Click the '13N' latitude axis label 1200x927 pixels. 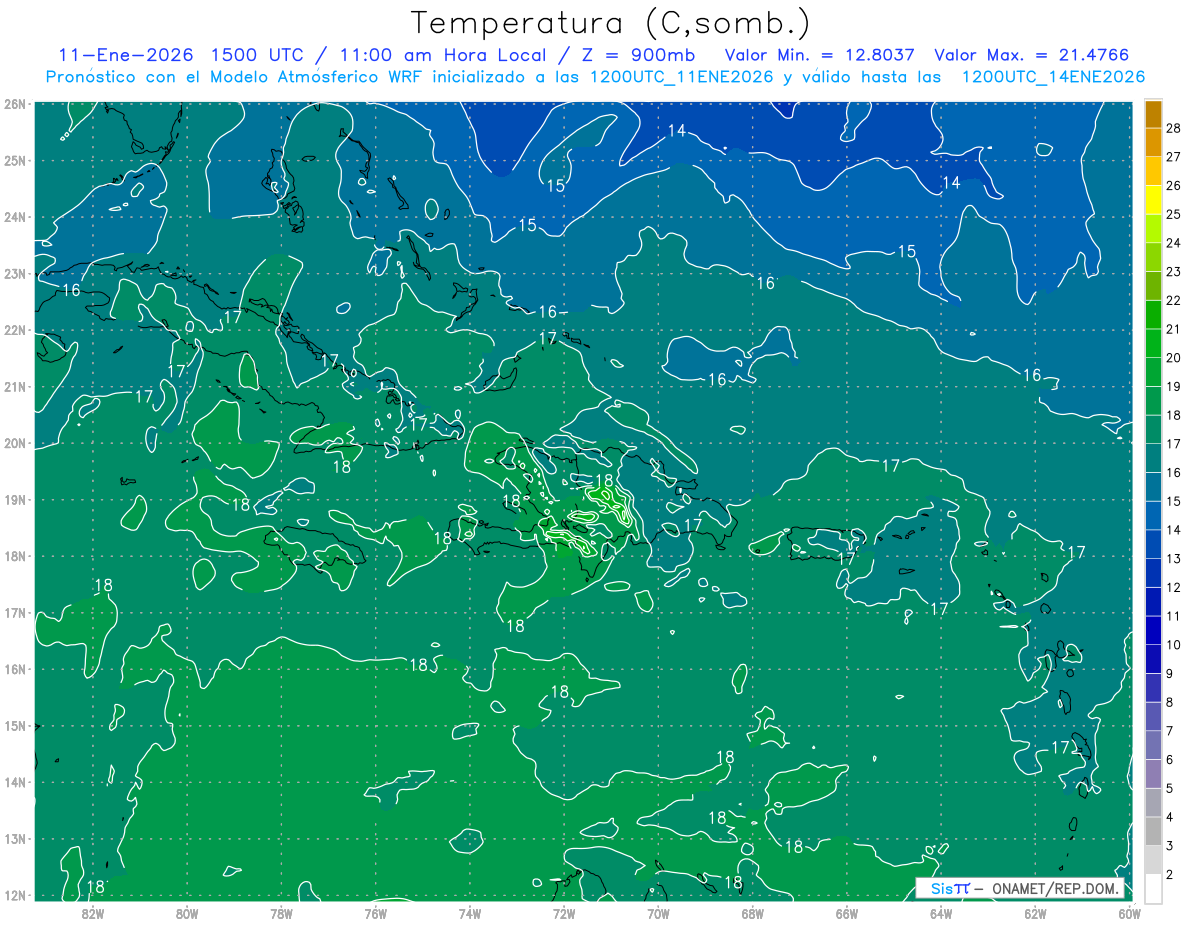pyautogui.click(x=15, y=838)
